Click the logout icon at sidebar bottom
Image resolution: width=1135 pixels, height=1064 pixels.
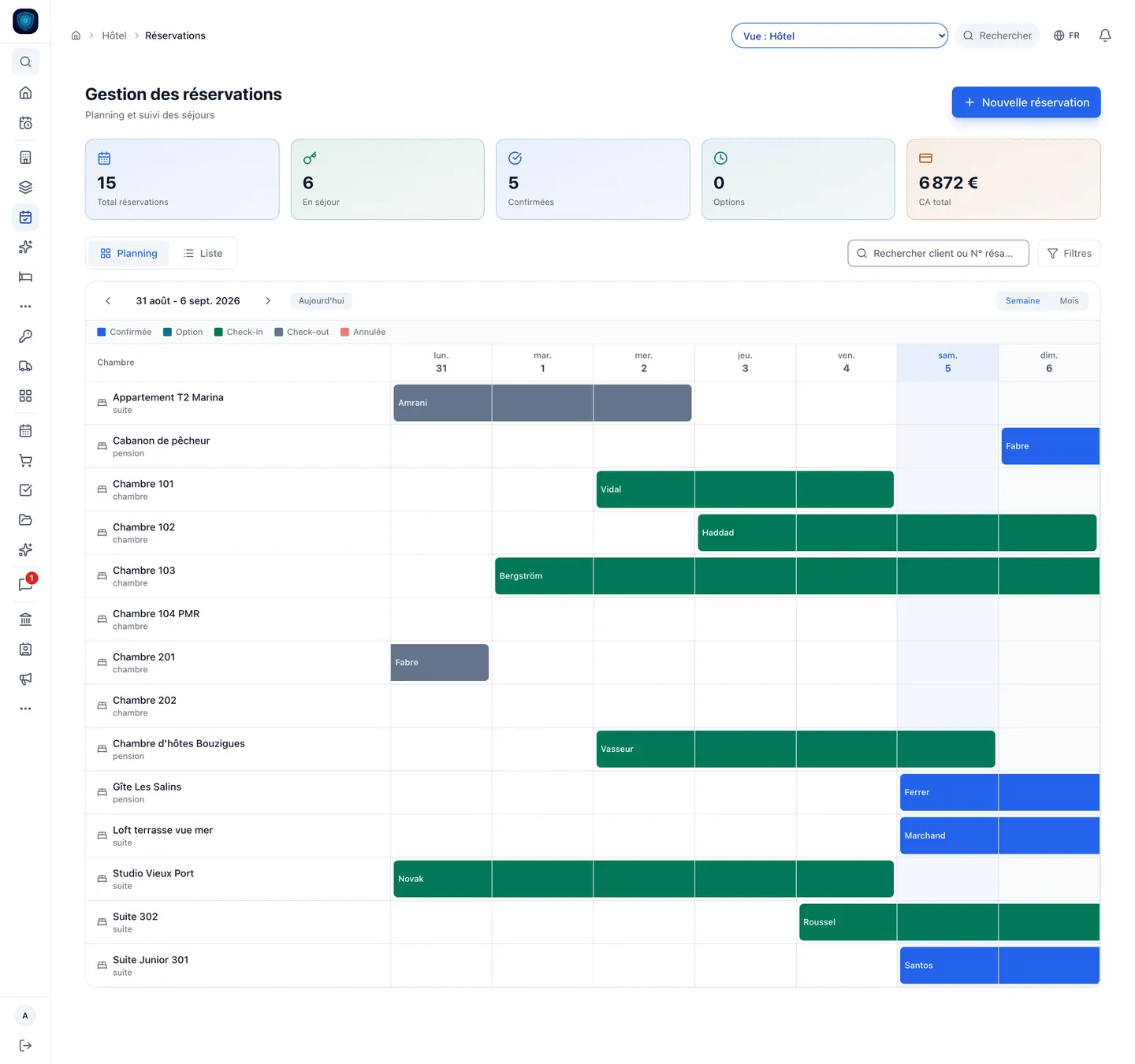tap(25, 1046)
